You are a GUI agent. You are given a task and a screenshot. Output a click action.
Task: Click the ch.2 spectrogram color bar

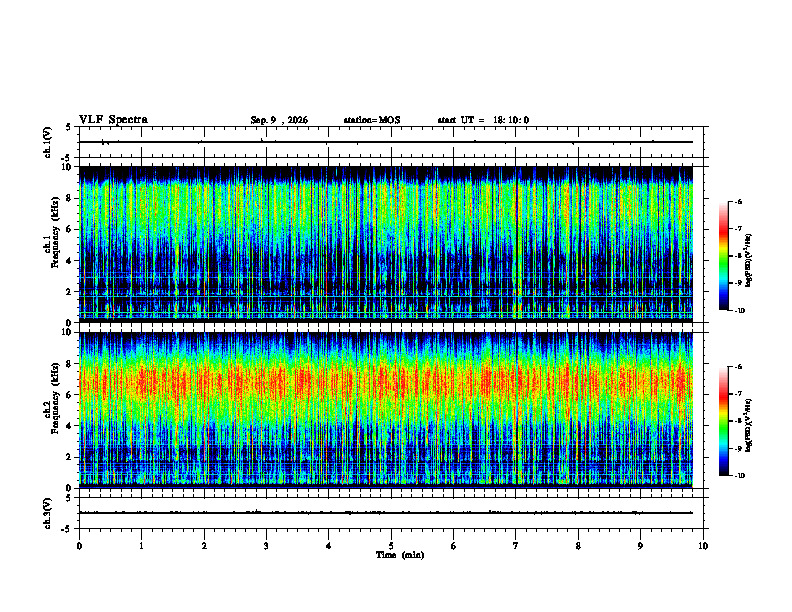pyautogui.click(x=723, y=421)
